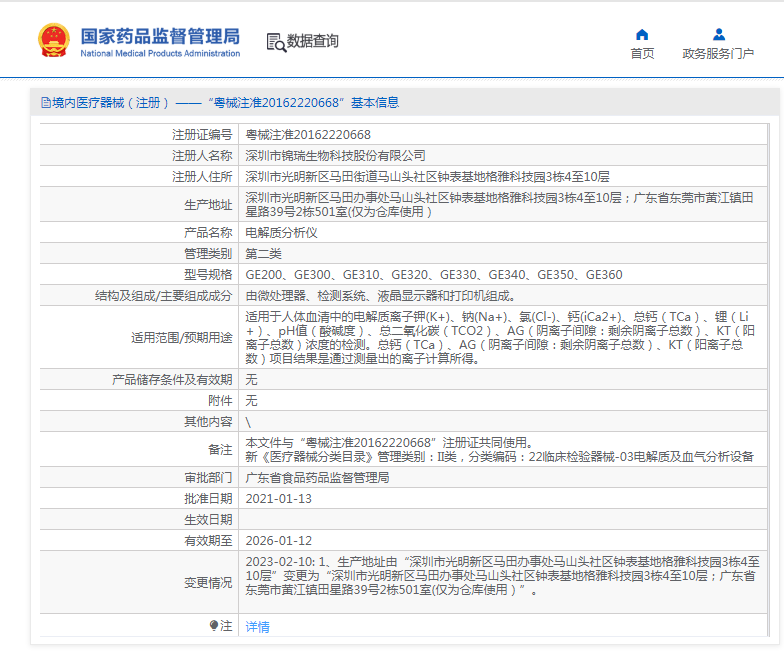This screenshot has height=654, width=784.
Task: Click the 注册人名称 label
Action: click(x=202, y=156)
